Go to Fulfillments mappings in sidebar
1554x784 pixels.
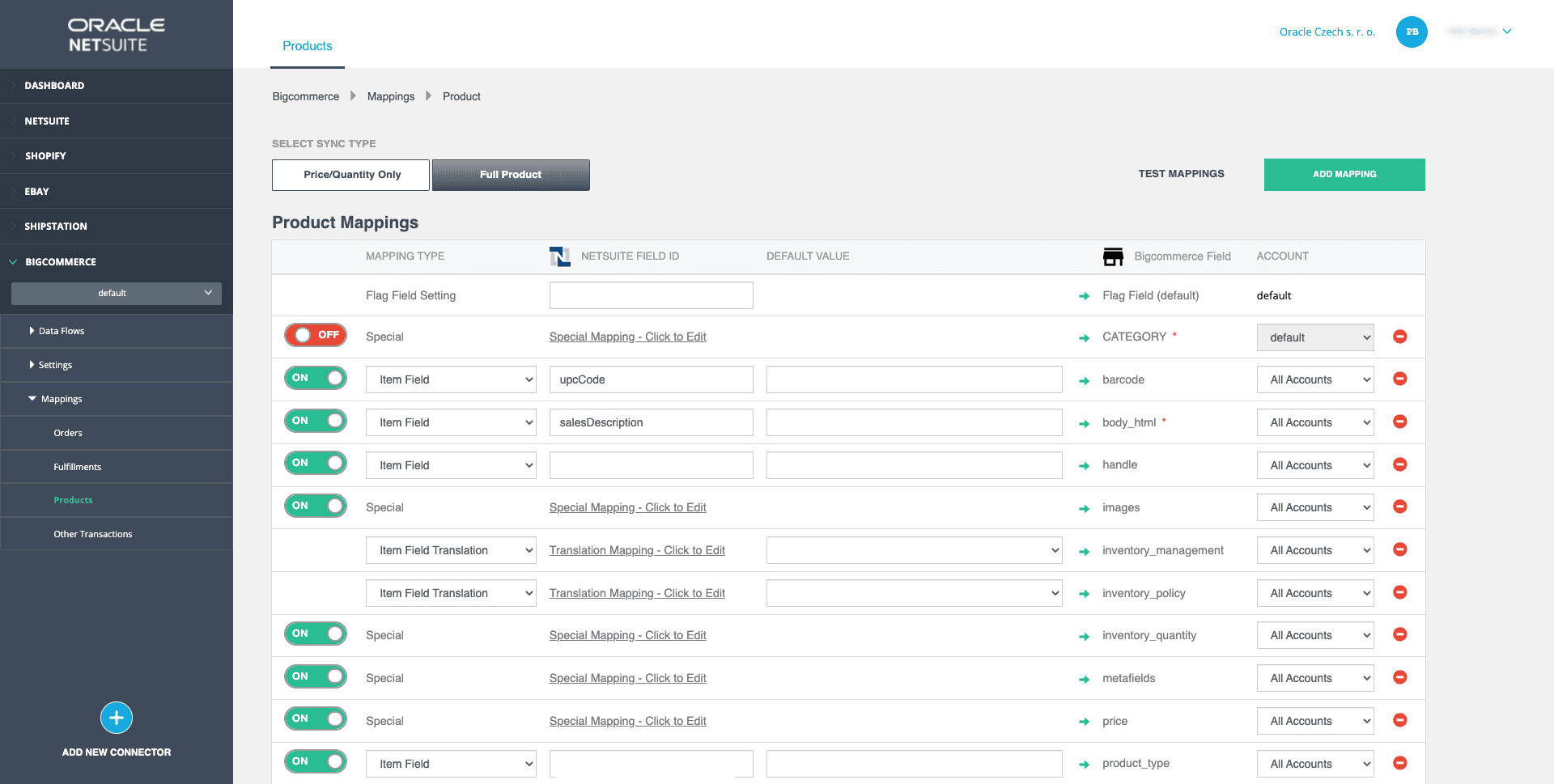click(x=117, y=467)
